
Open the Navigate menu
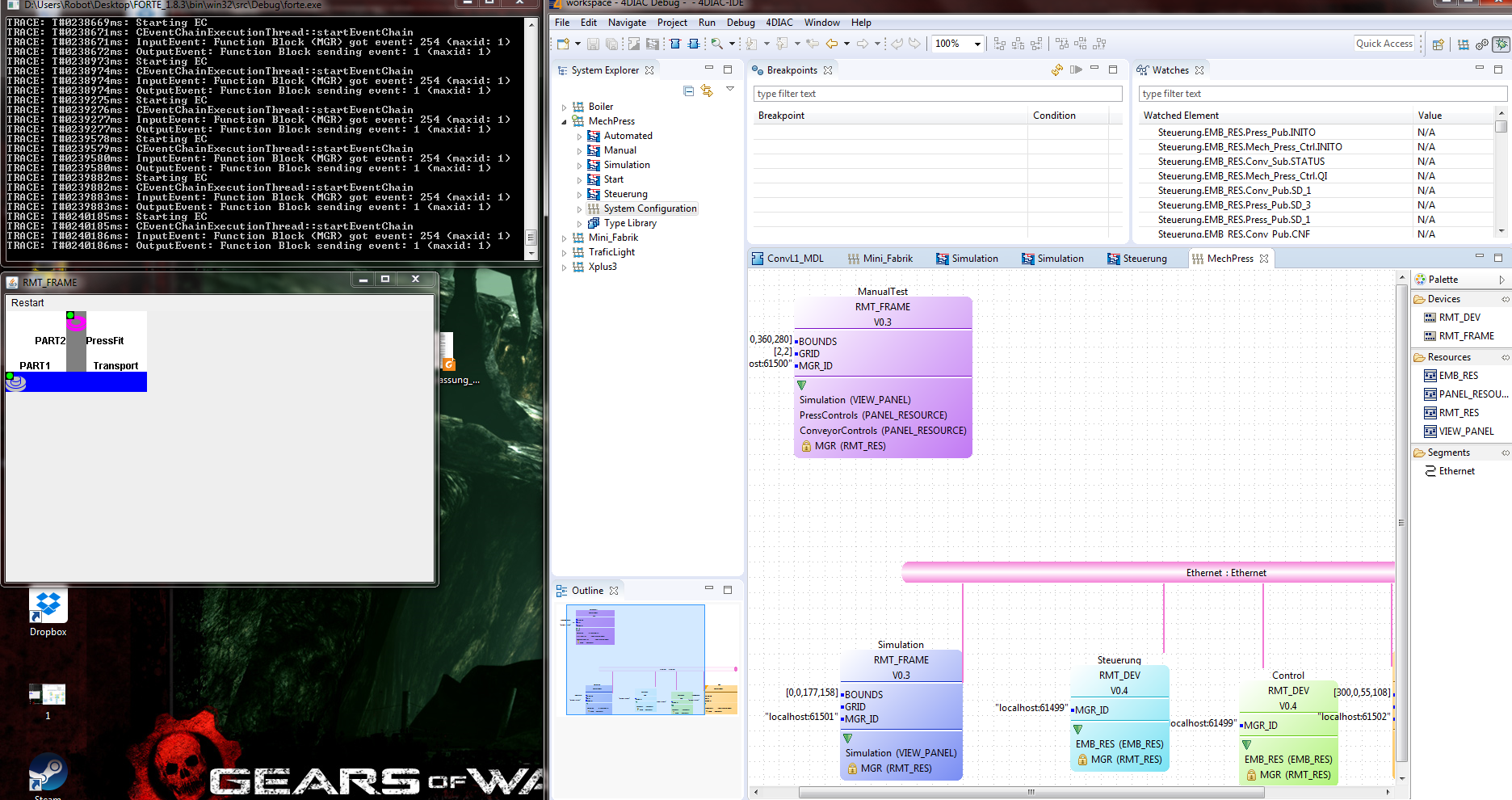(x=627, y=23)
